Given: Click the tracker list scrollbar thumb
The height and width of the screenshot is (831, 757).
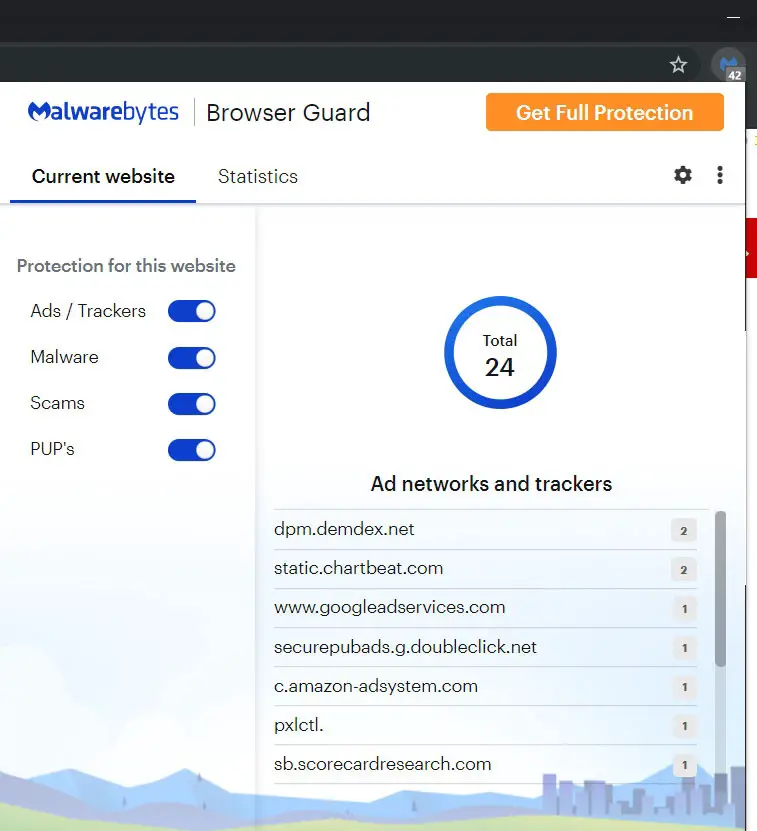Looking at the screenshot, I should click(720, 588).
